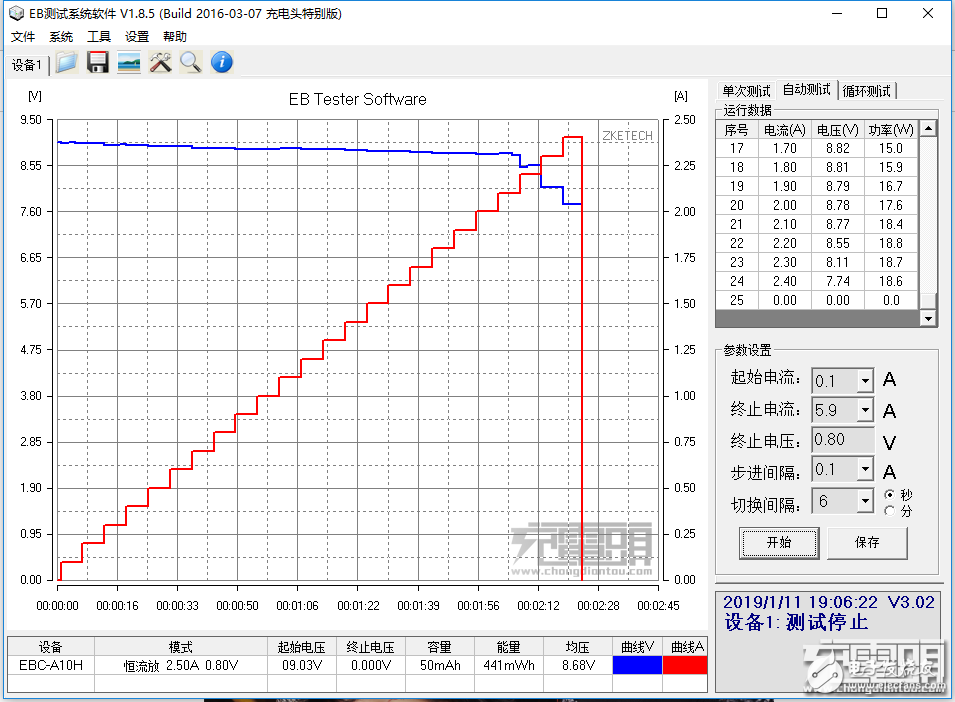This screenshot has width=955, height=702.
Task: Click the 0.000V end voltage cell
Action: point(371,665)
